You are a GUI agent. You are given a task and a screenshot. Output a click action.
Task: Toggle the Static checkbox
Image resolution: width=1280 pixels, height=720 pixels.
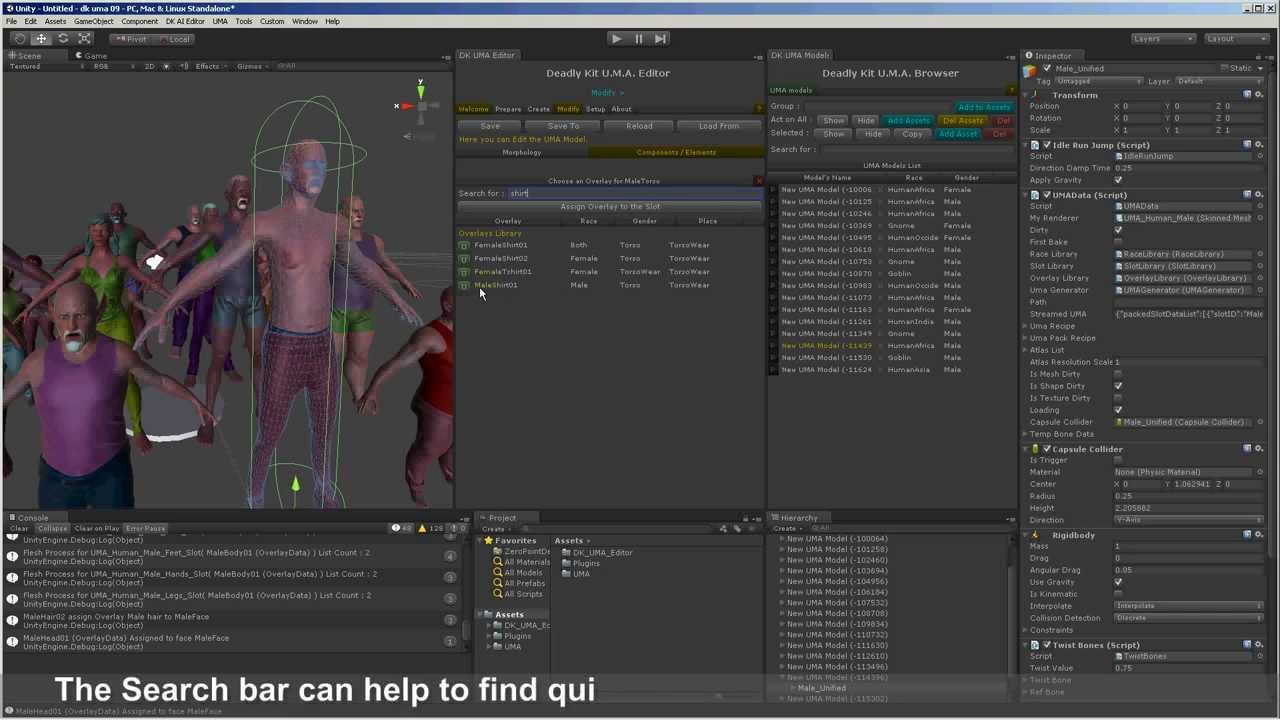click(1224, 68)
